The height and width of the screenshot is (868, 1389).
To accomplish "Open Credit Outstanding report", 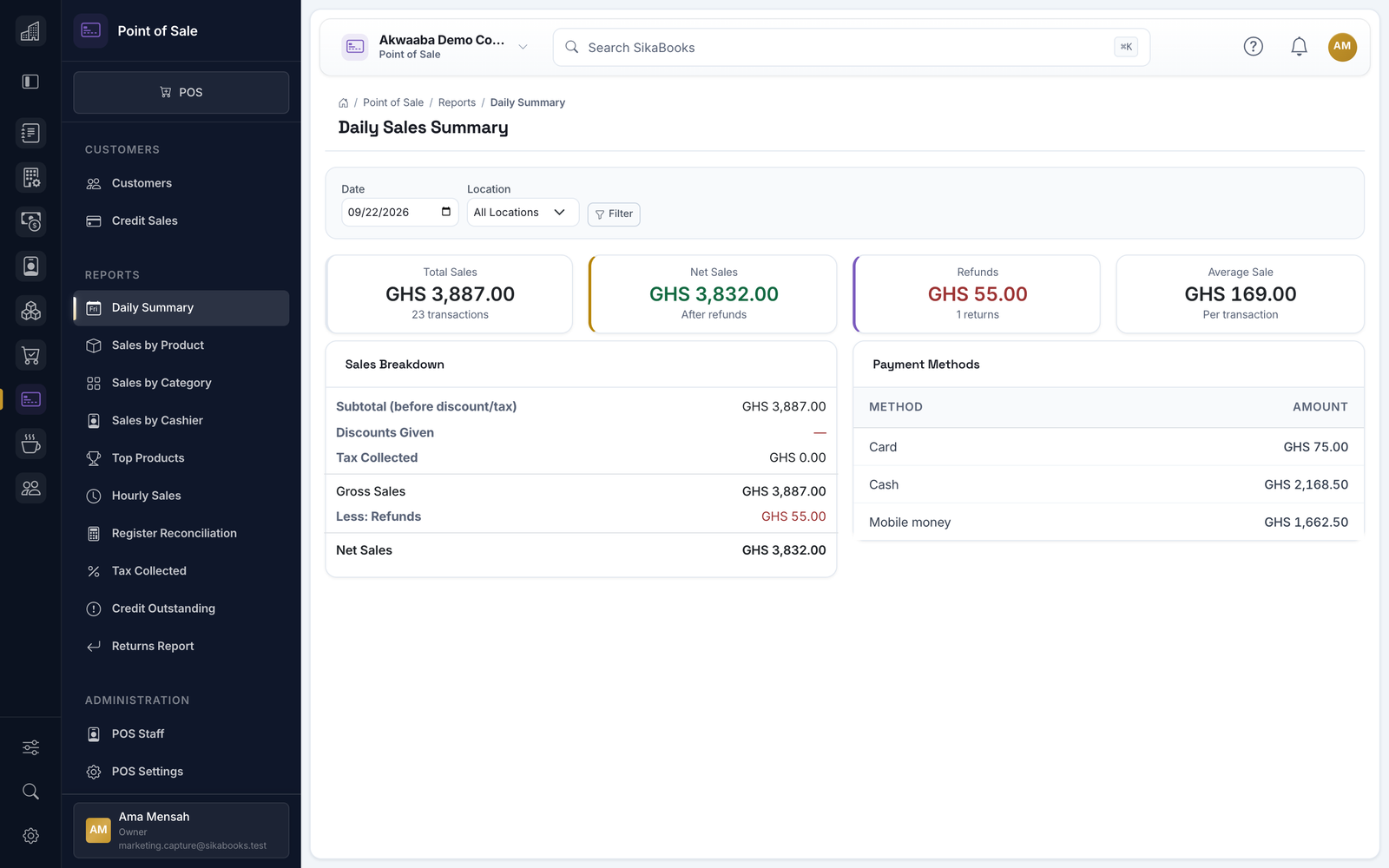I will (181, 608).
